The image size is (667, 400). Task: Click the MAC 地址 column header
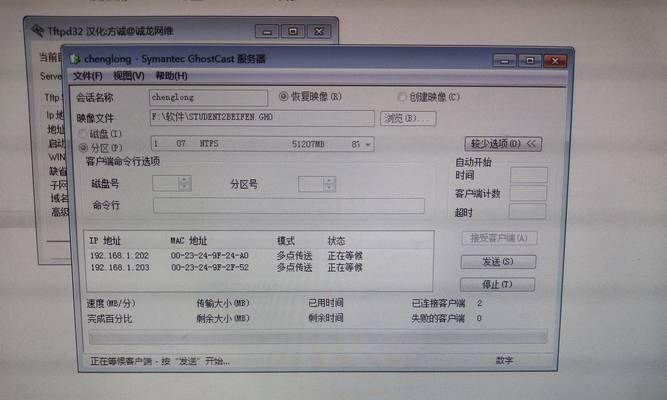[188, 241]
